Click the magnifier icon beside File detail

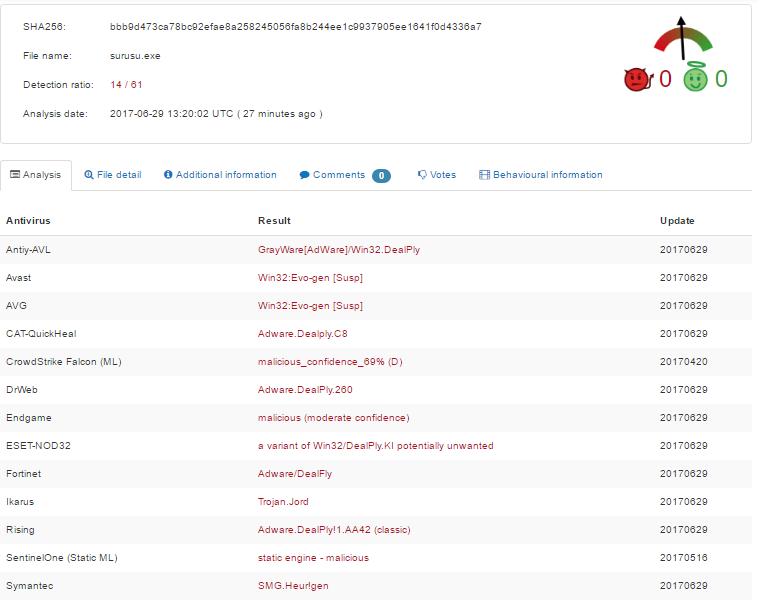89,175
